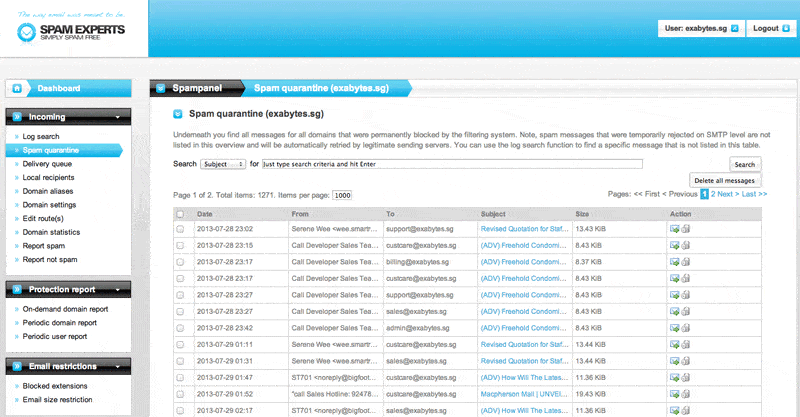800x417 pixels.
Task: Click the icon next to User: exabytes.sg
Action: click(x=735, y=29)
